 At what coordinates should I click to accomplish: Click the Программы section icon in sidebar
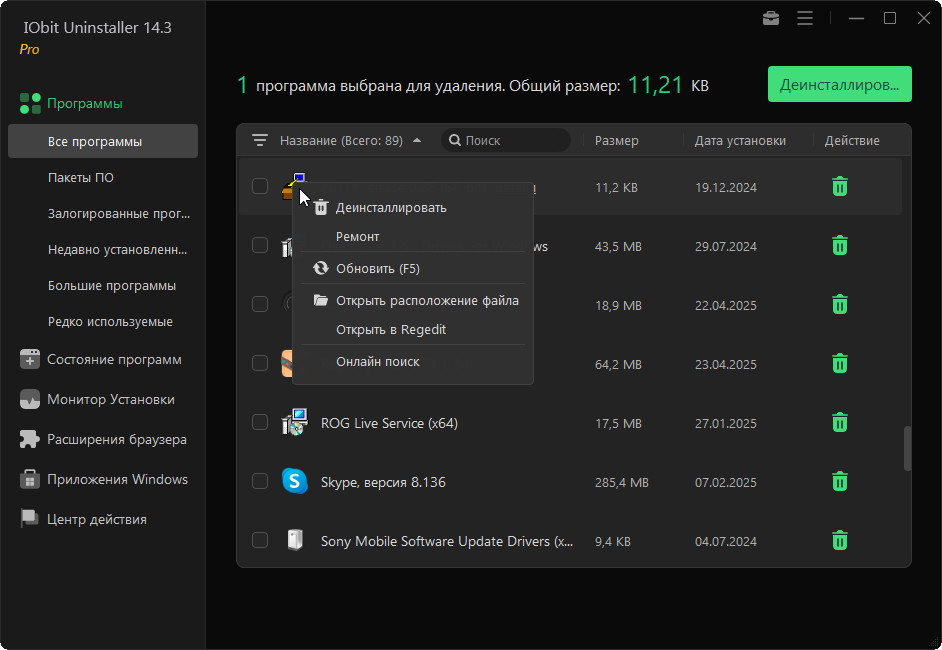click(x=30, y=103)
